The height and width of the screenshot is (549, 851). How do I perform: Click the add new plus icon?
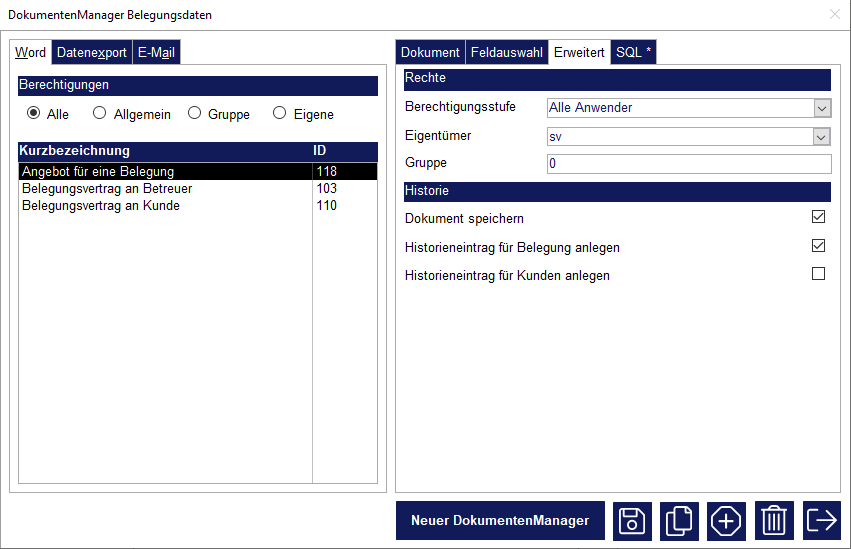[x=727, y=521]
